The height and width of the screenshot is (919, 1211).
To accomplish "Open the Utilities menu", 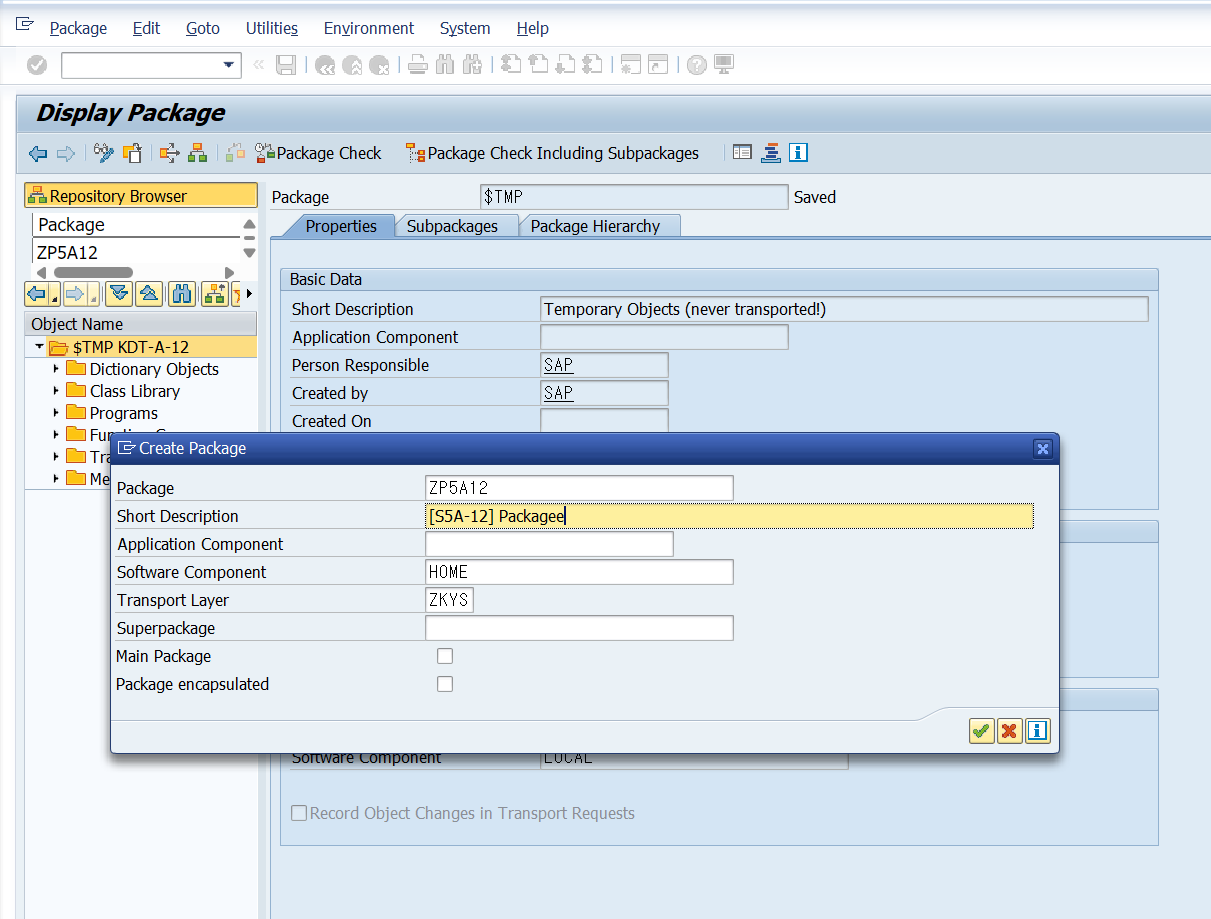I will (272, 28).
